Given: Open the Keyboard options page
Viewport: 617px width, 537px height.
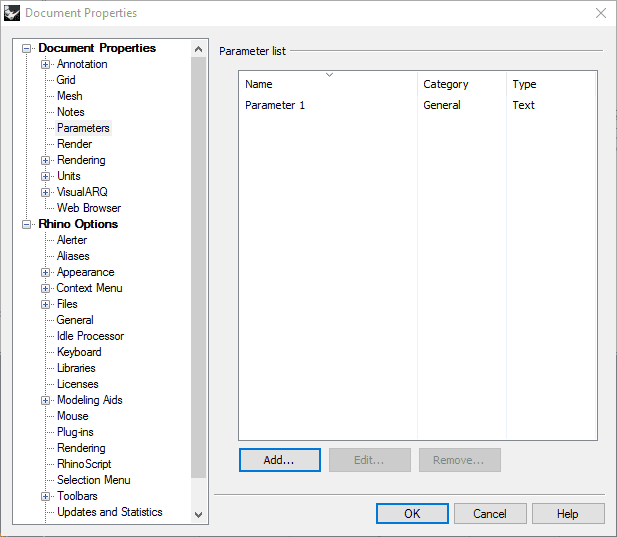Looking at the screenshot, I should point(79,352).
